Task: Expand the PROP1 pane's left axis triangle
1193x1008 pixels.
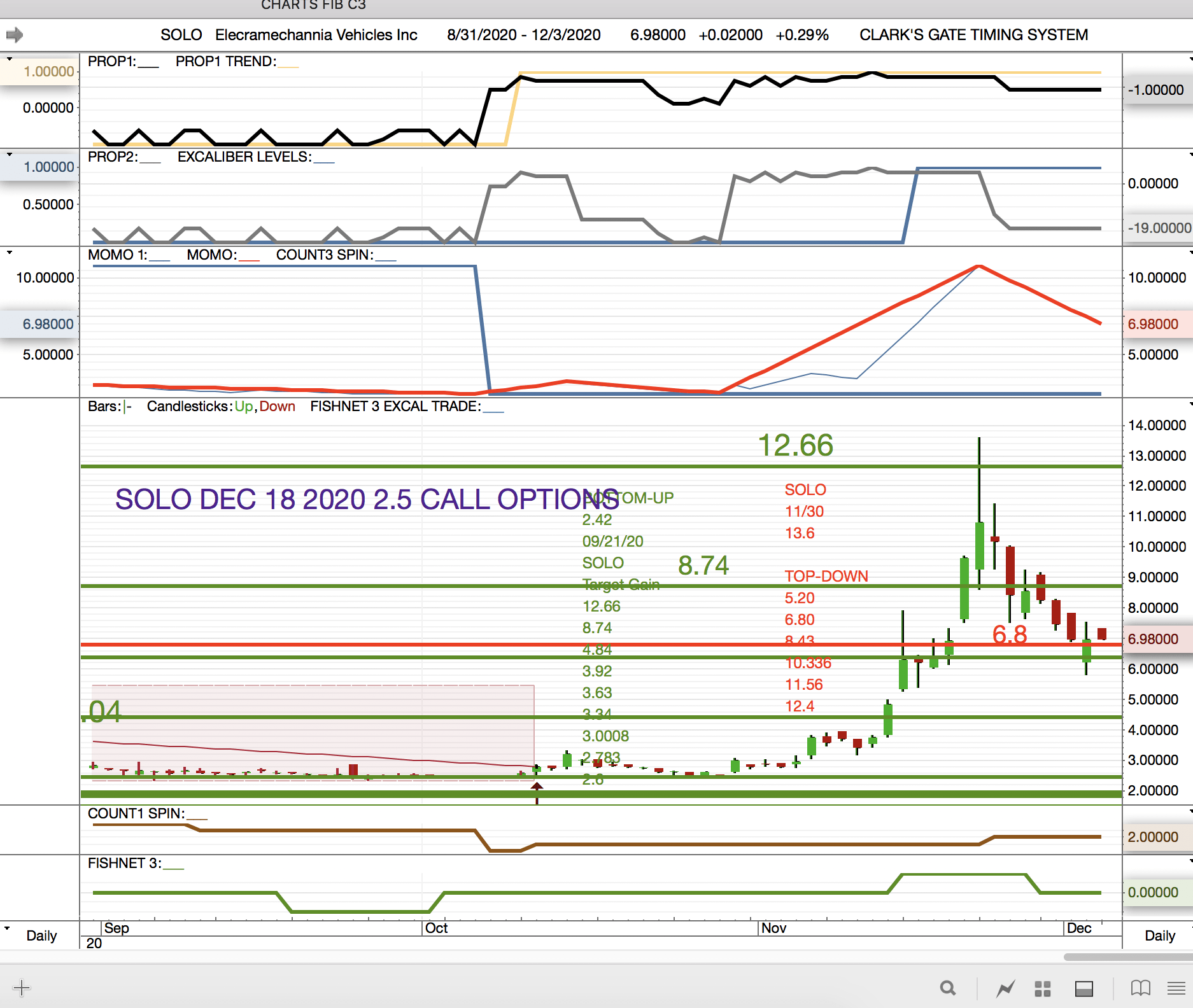Action: 10,59
